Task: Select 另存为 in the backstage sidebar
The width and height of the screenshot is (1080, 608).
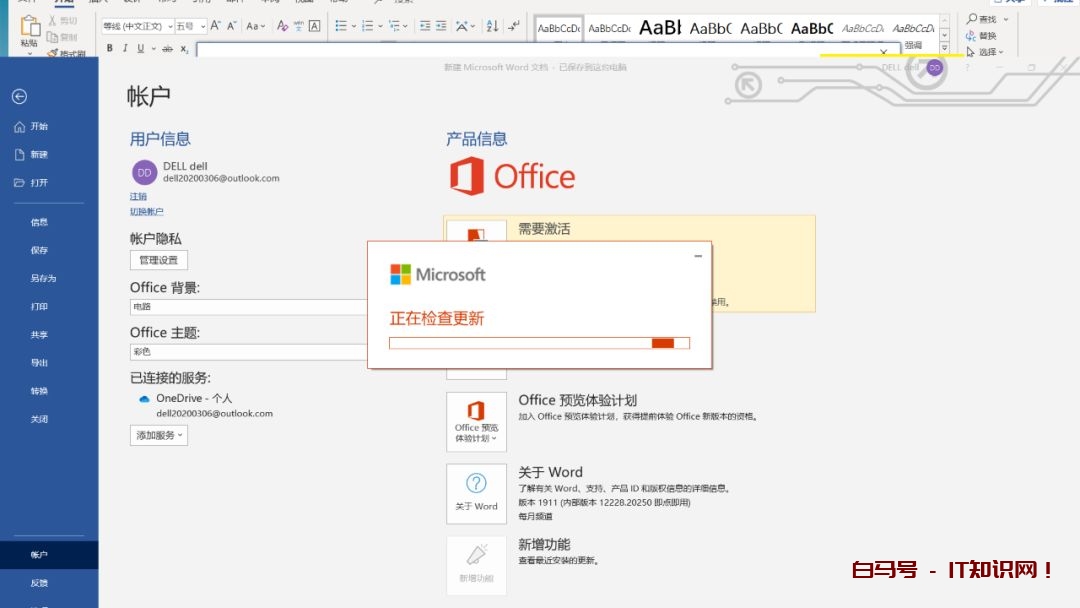Action: pyautogui.click(x=43, y=279)
